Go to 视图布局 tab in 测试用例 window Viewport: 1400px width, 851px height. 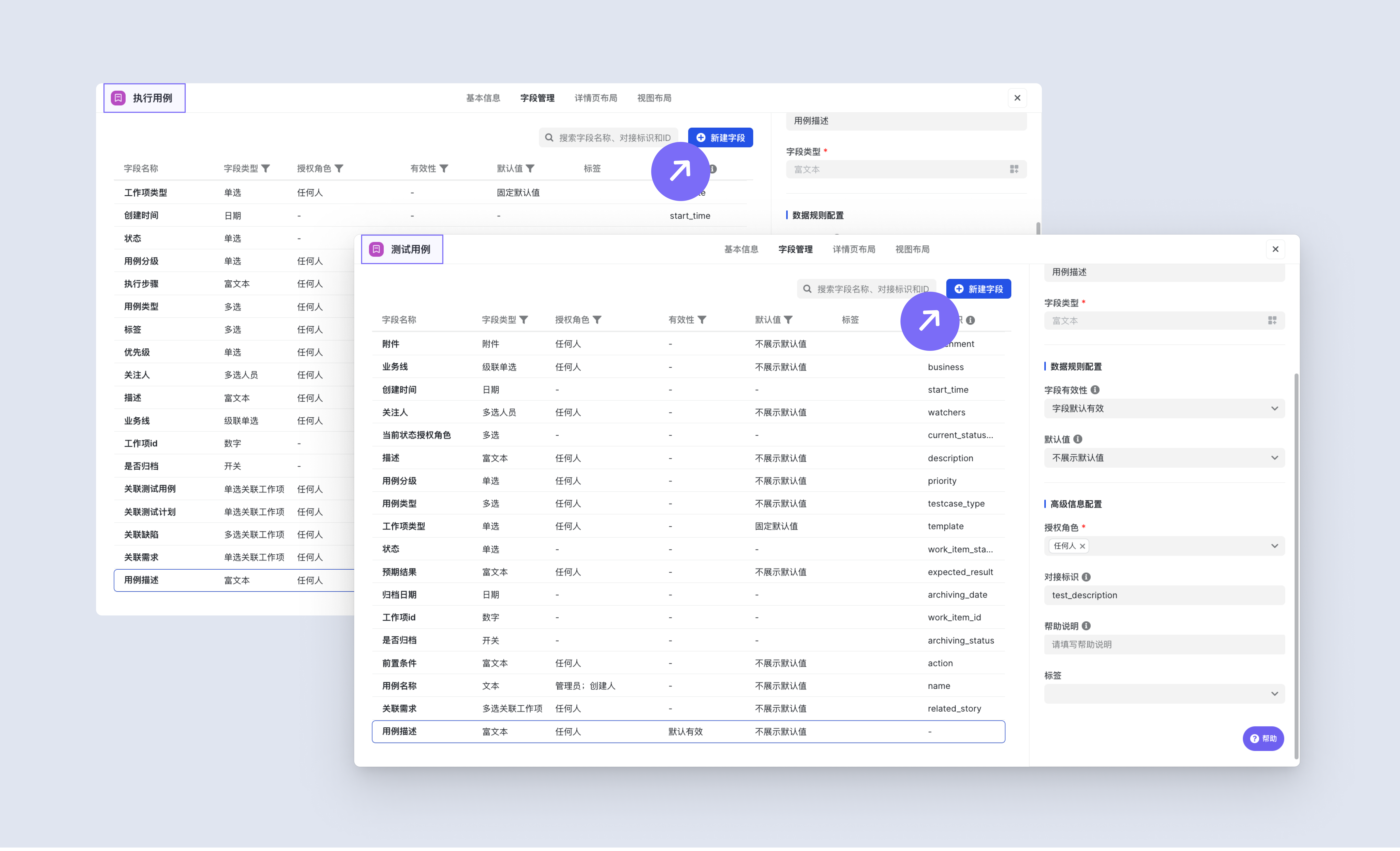(x=913, y=250)
